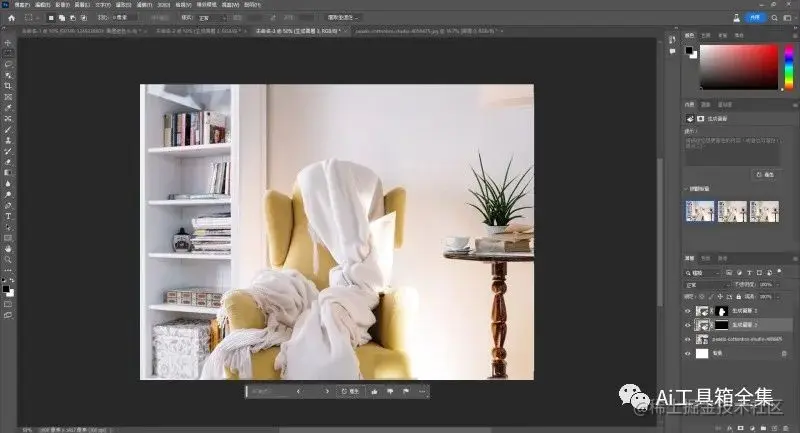Open the File menu
Screen dimensions: 800x433
click(x=21, y=5)
